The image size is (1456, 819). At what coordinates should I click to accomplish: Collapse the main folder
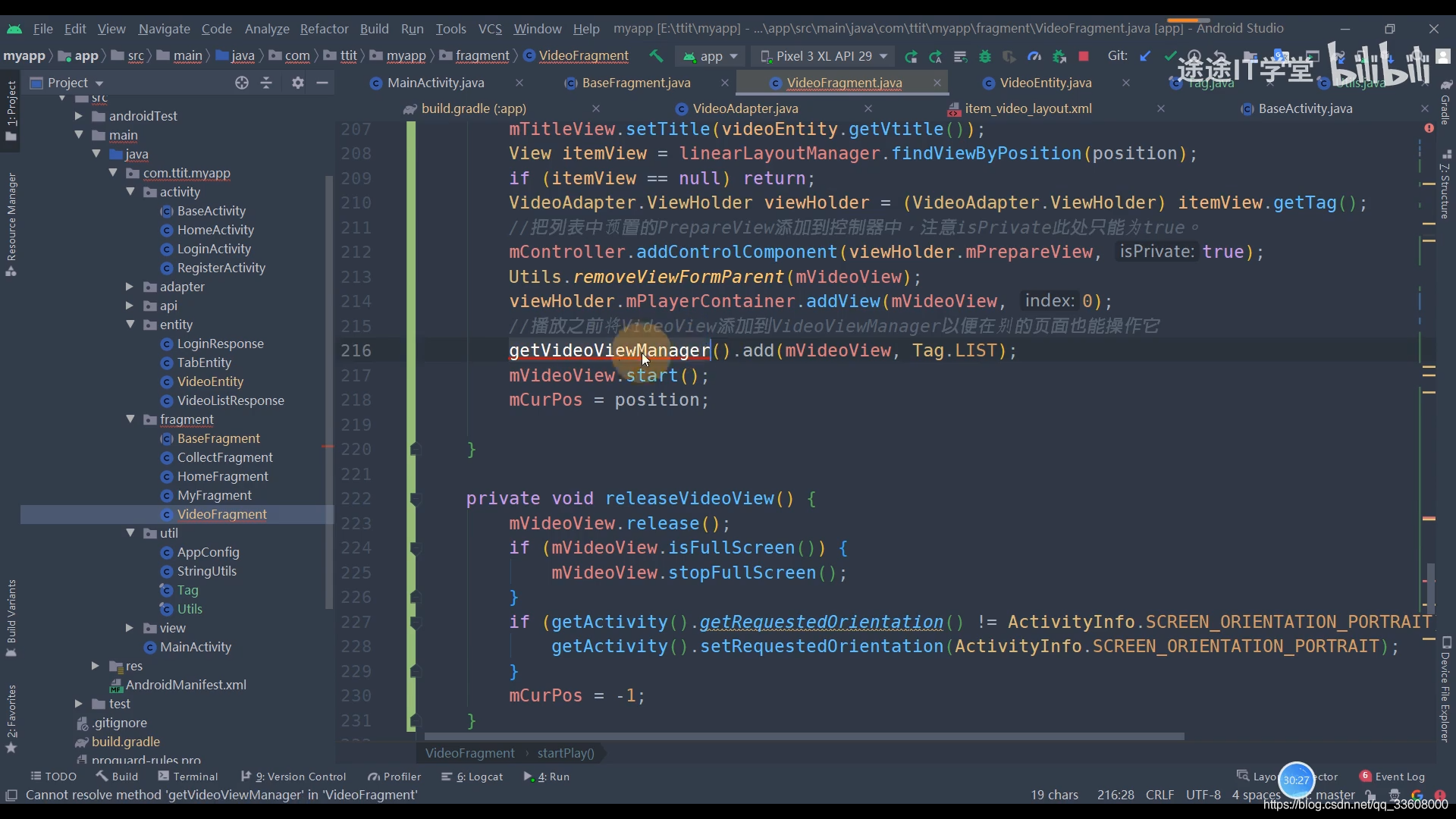(x=78, y=135)
